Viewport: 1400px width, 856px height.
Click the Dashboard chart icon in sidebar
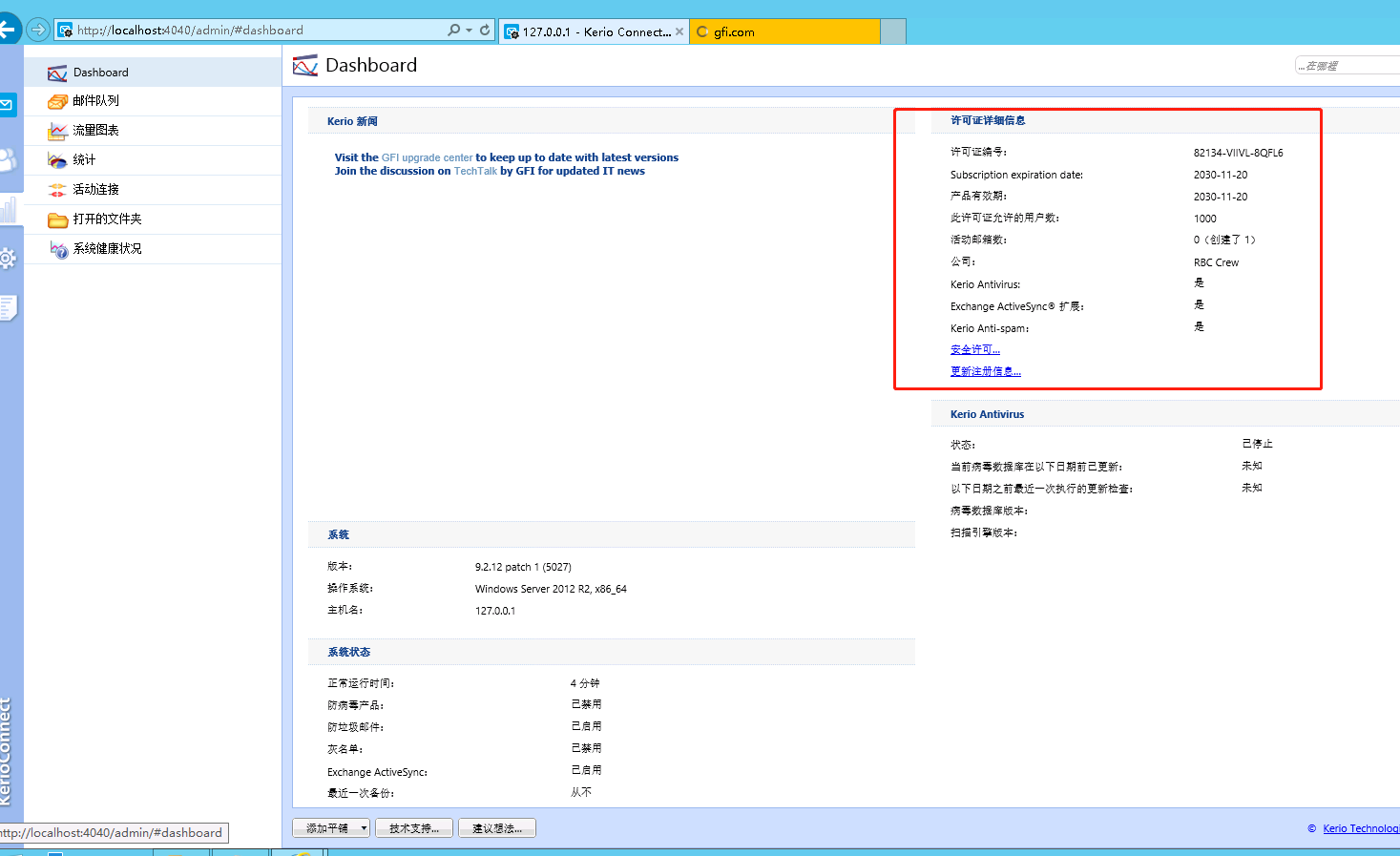[x=57, y=73]
